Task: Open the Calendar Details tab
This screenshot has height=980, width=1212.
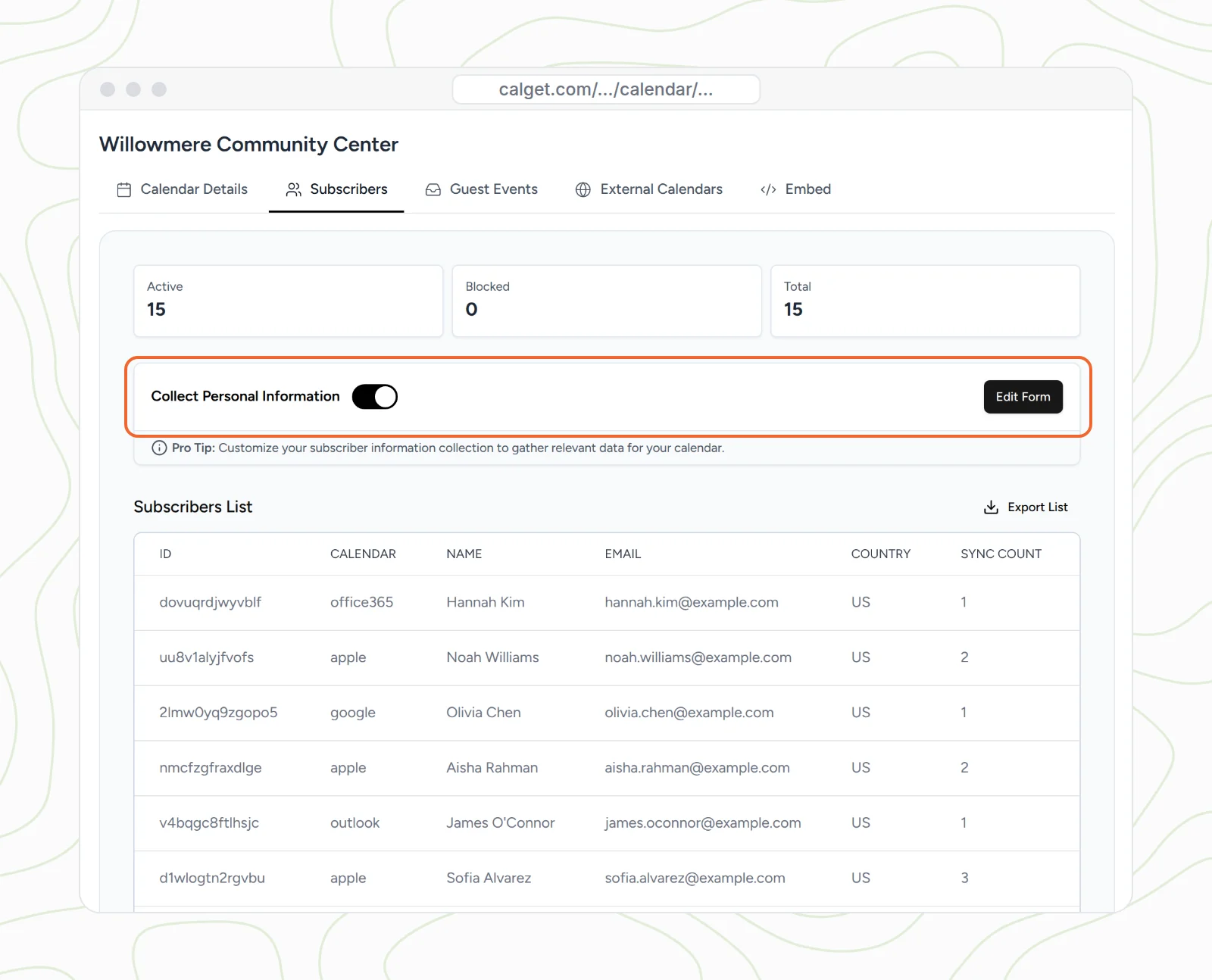Action: tap(183, 189)
